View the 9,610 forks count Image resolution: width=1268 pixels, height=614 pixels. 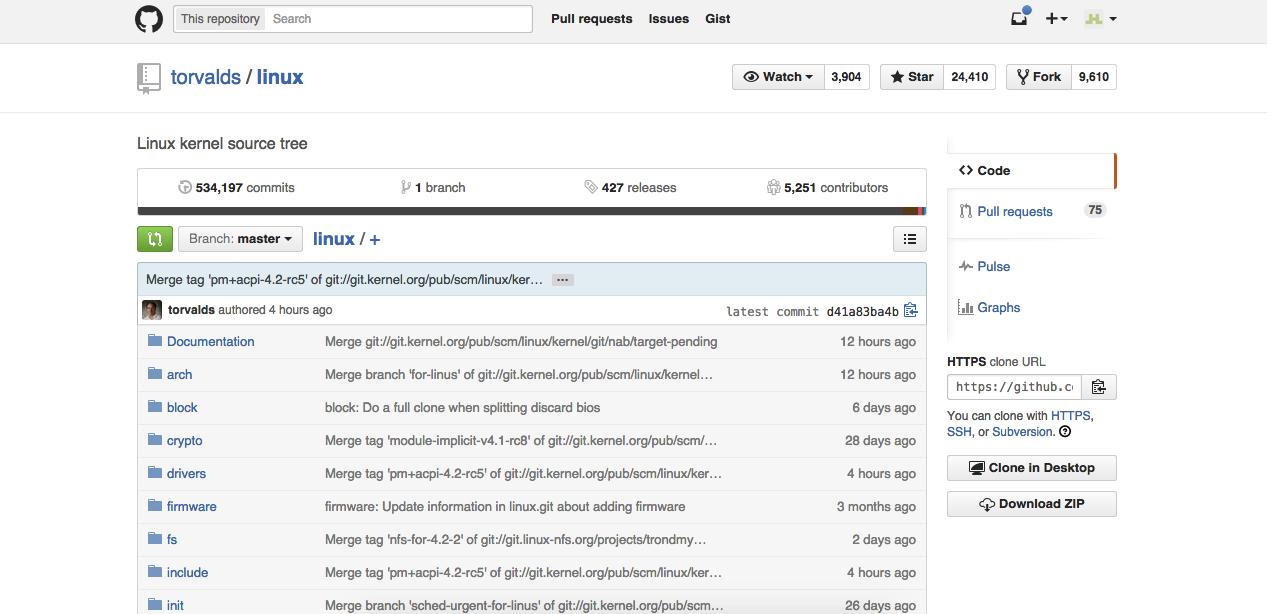click(1093, 77)
